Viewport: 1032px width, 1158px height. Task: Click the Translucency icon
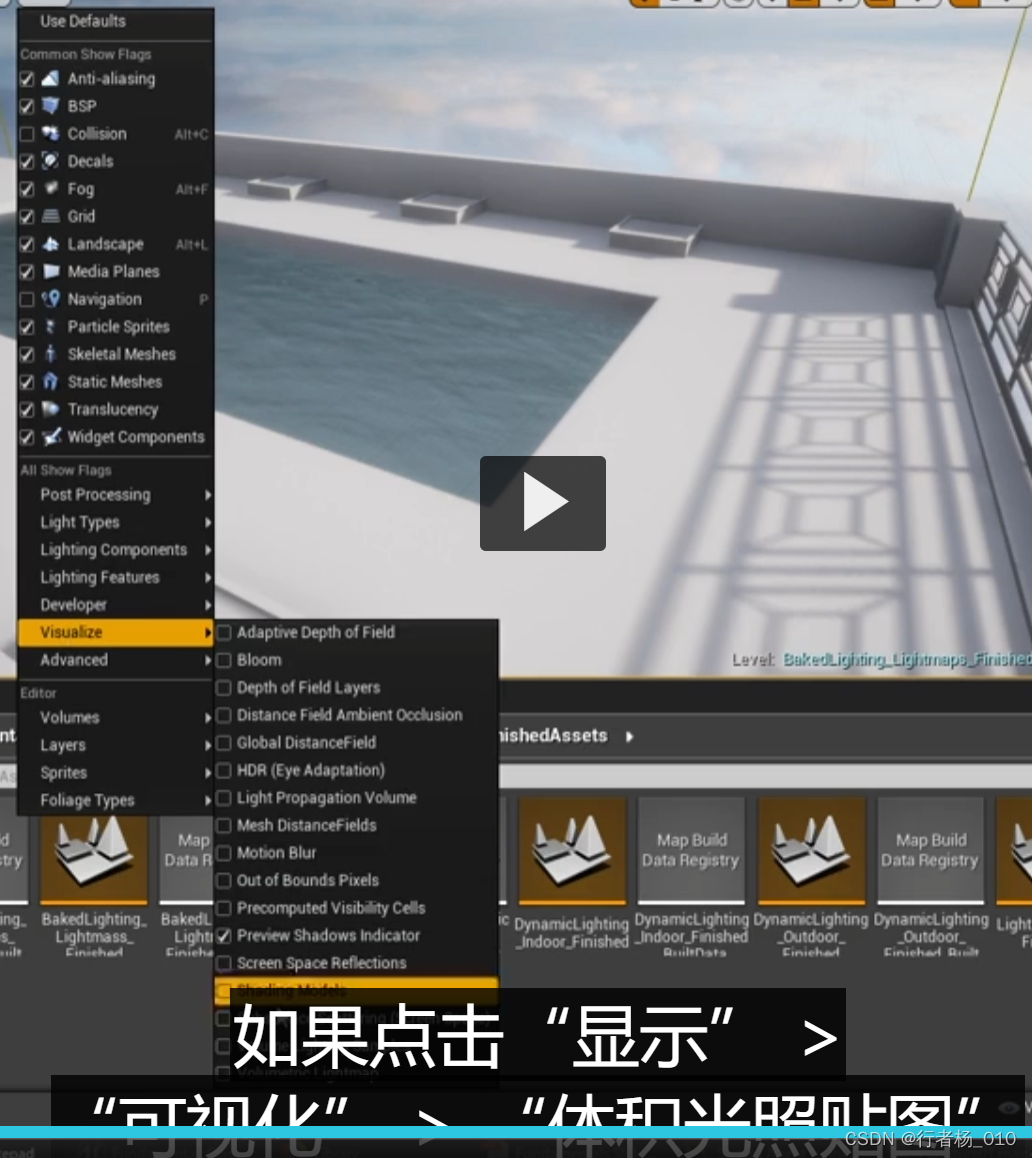50,409
